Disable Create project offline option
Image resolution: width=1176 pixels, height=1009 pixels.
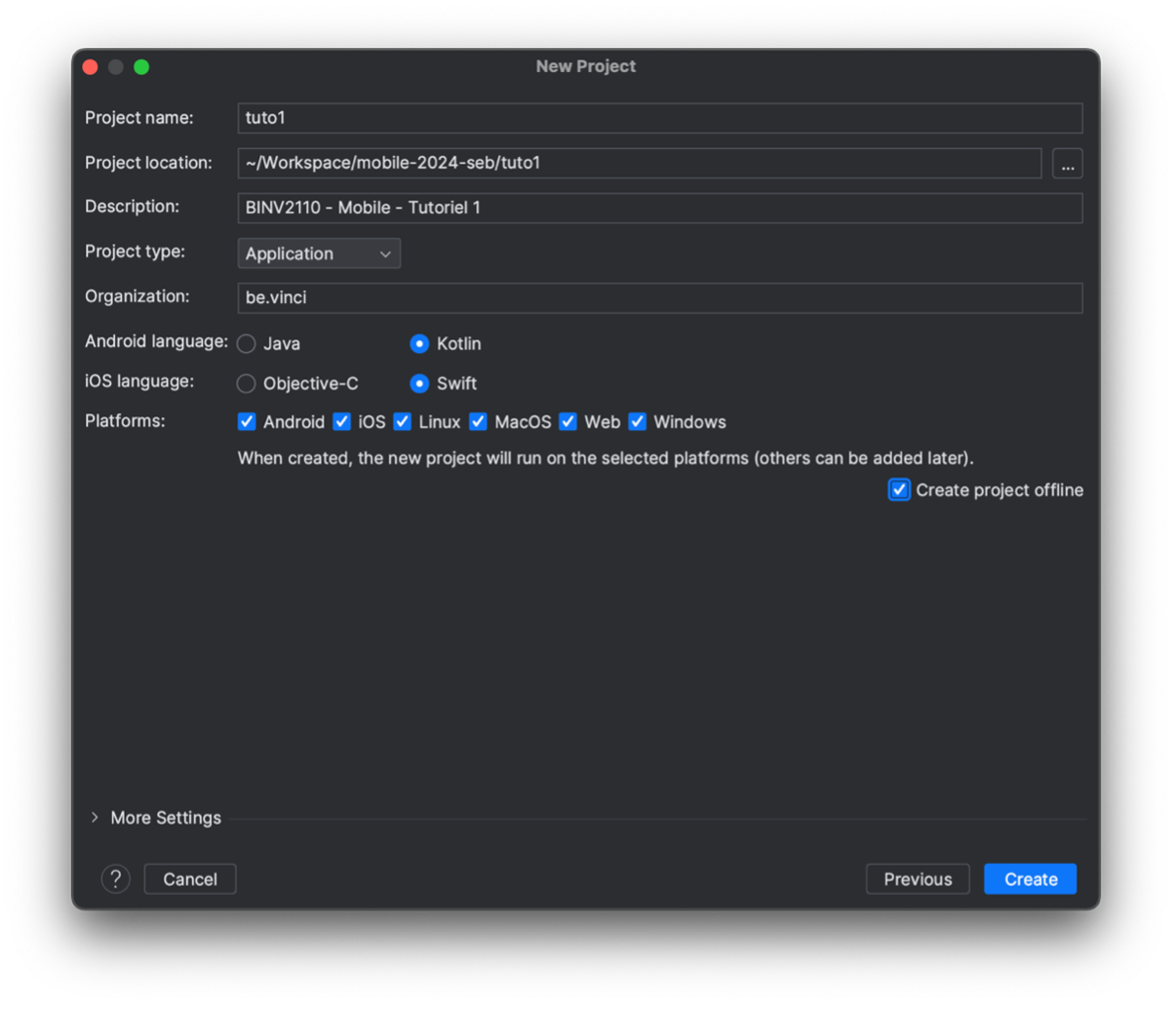coord(899,490)
